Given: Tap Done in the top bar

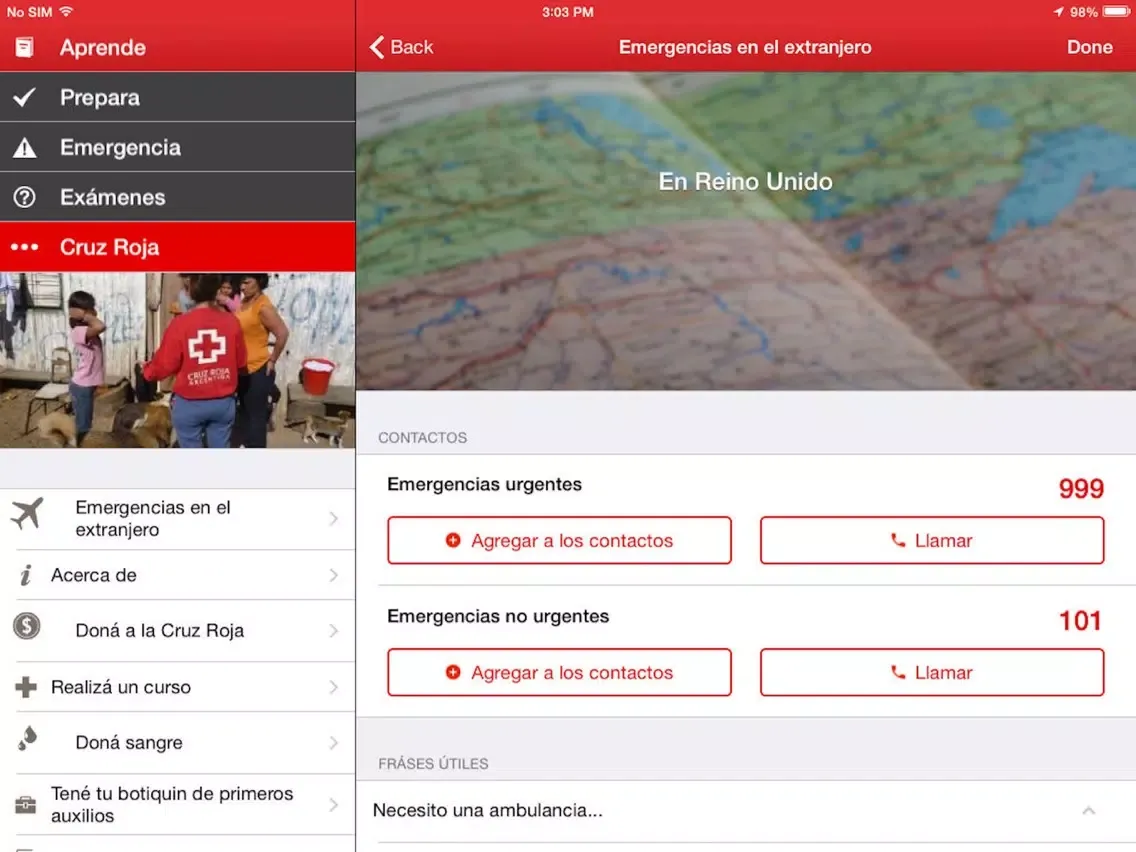Looking at the screenshot, I should 1089,47.
